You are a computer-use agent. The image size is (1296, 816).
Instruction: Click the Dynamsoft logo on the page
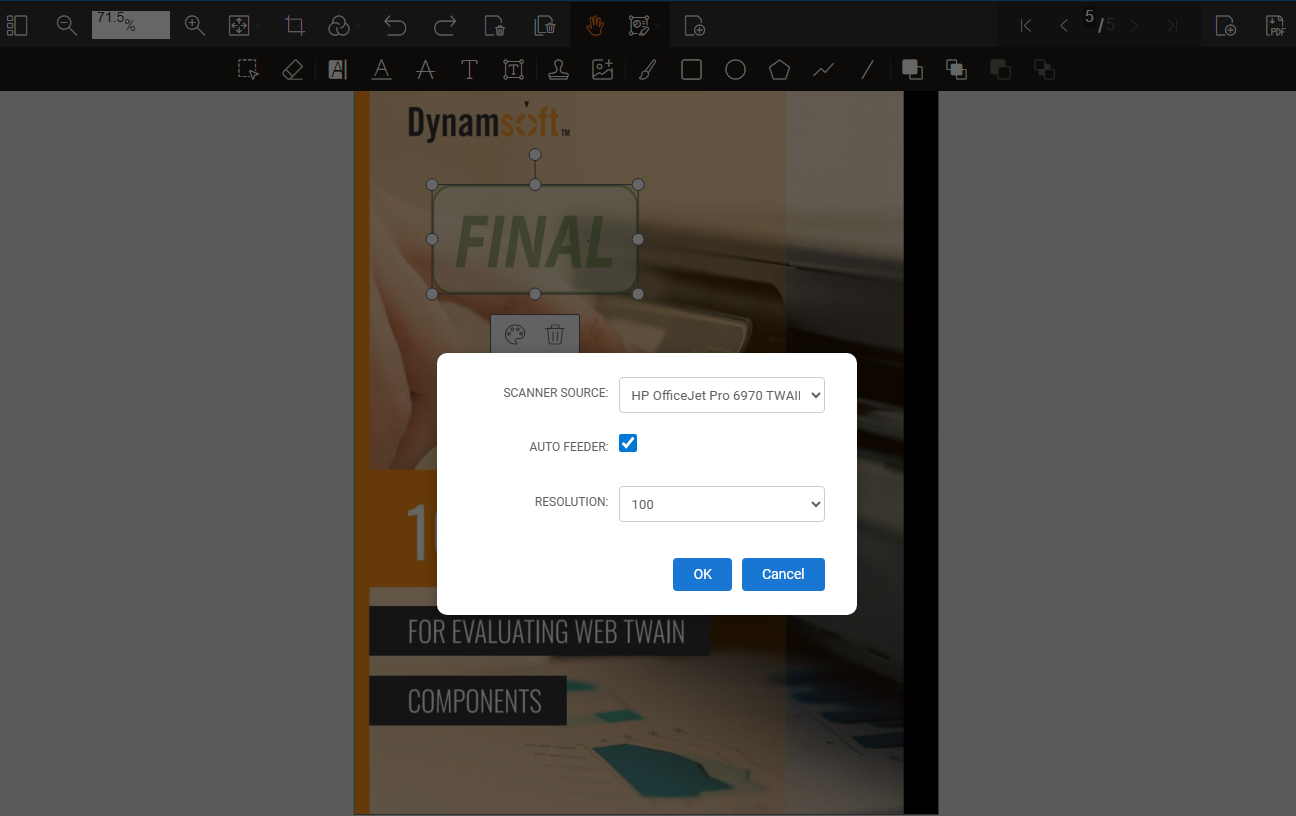(489, 120)
